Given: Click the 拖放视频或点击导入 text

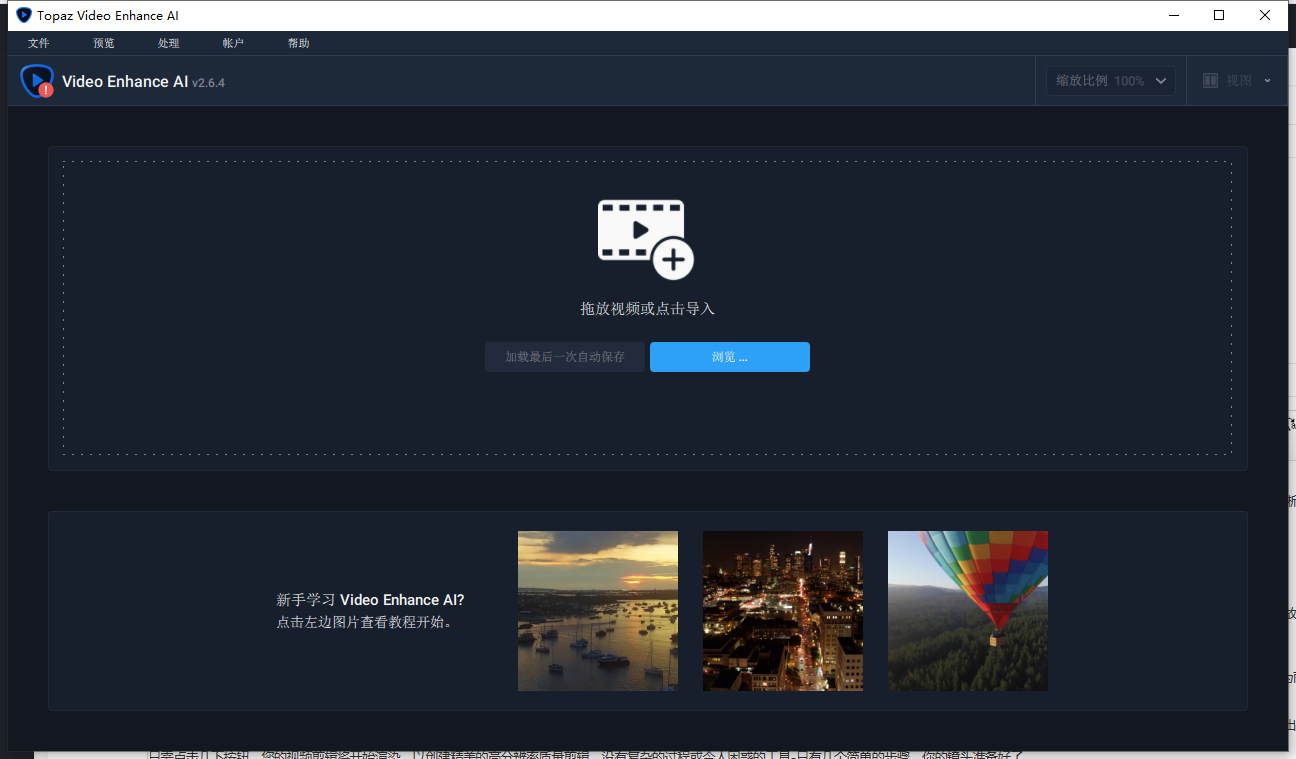Looking at the screenshot, I should click(648, 309).
